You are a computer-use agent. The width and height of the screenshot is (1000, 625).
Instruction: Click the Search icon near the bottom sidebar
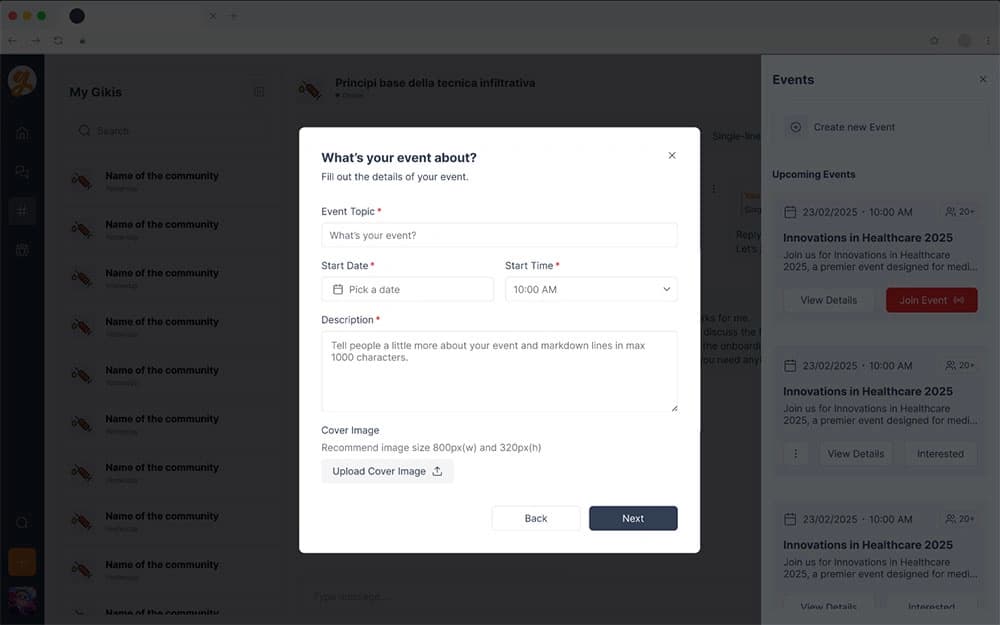pyautogui.click(x=22, y=522)
